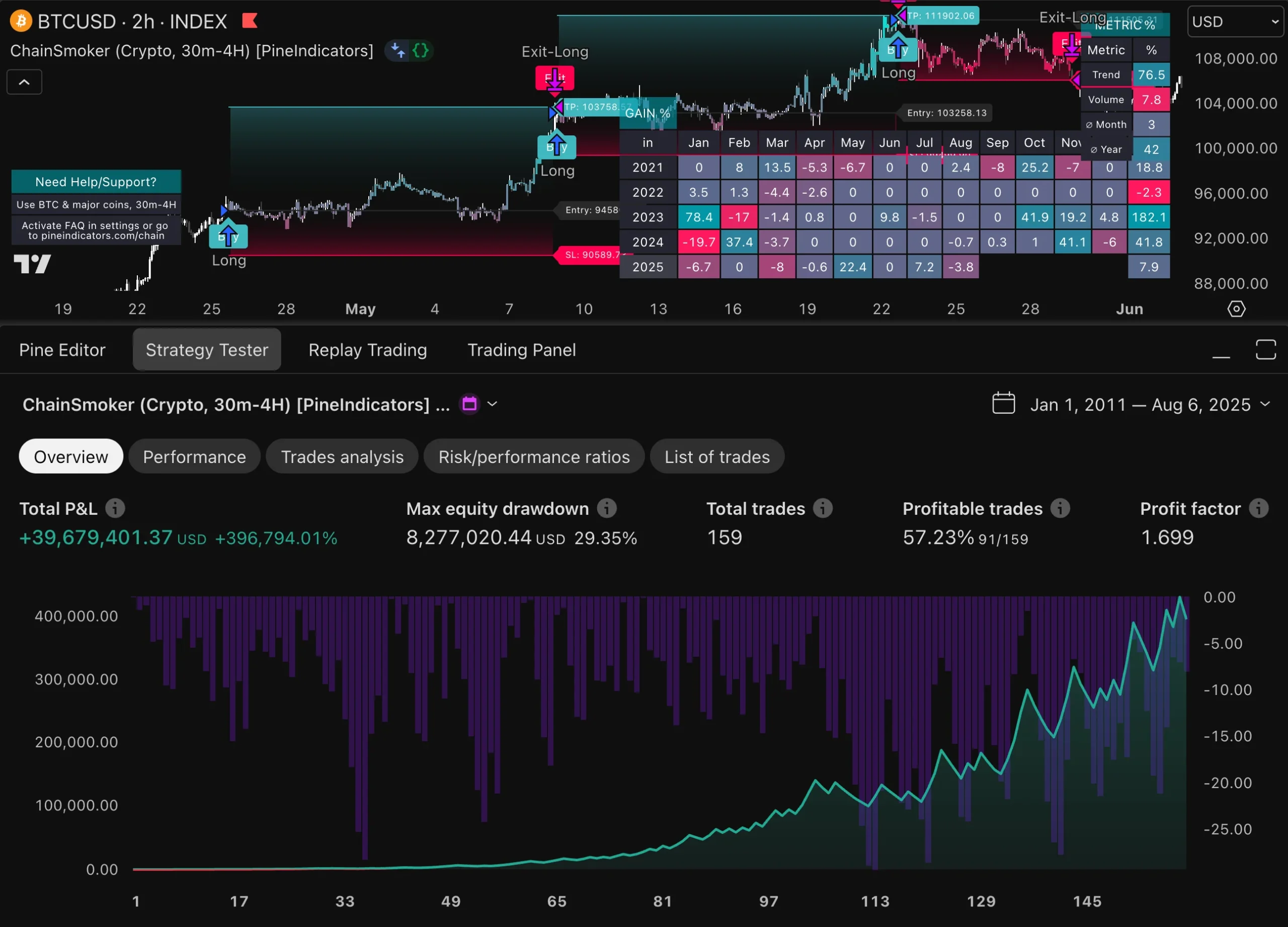The height and width of the screenshot is (927, 1288).
Task: Click the 2023 Jan cell 78.4
Action: pyautogui.click(x=698, y=217)
